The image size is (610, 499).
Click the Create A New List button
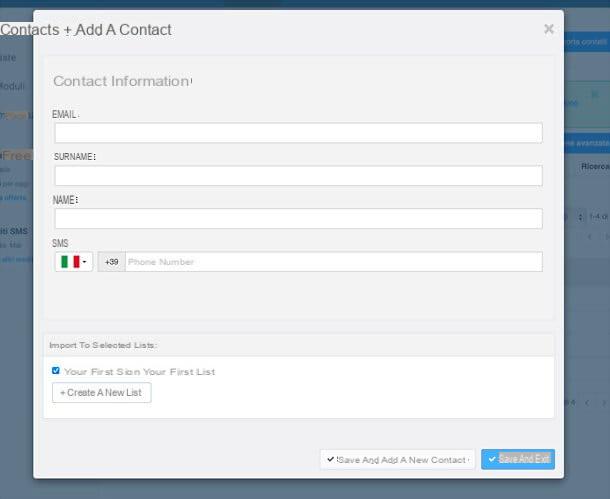coord(102,392)
